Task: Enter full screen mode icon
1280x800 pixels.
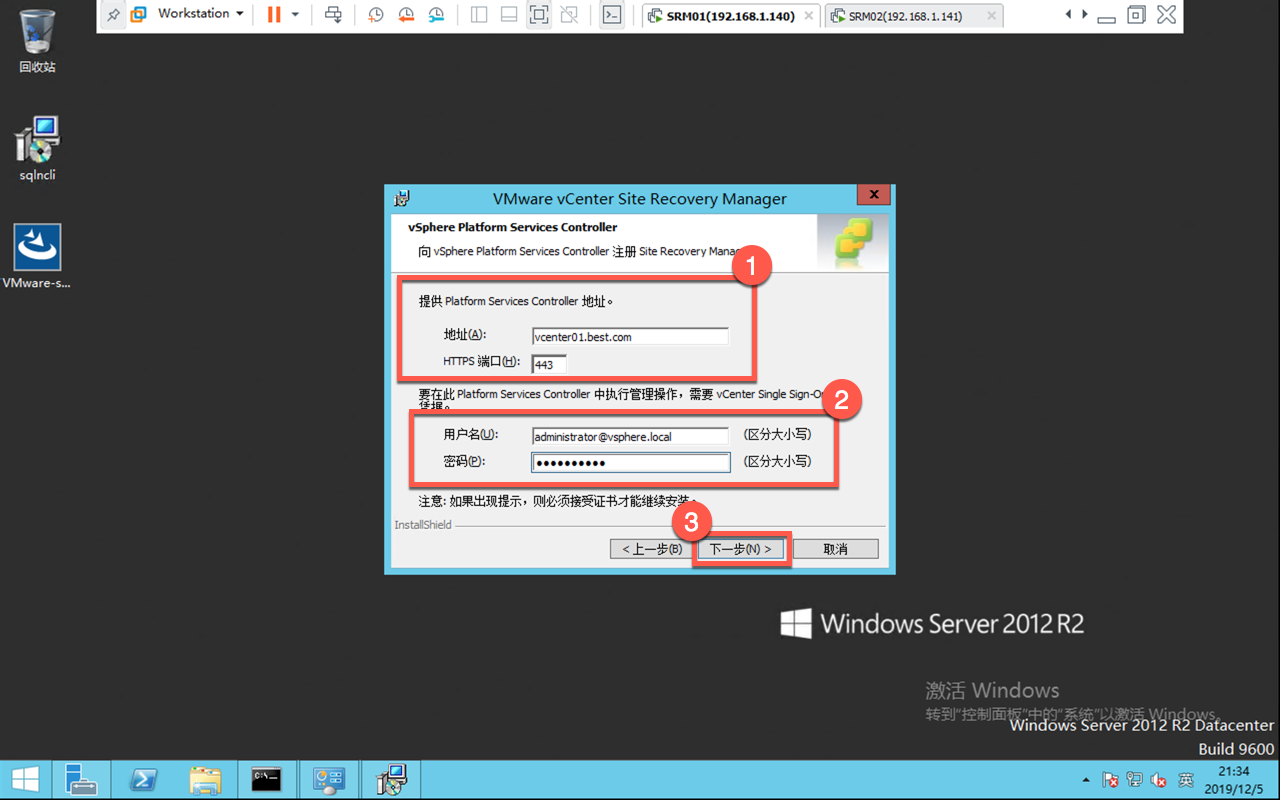Action: (539, 15)
